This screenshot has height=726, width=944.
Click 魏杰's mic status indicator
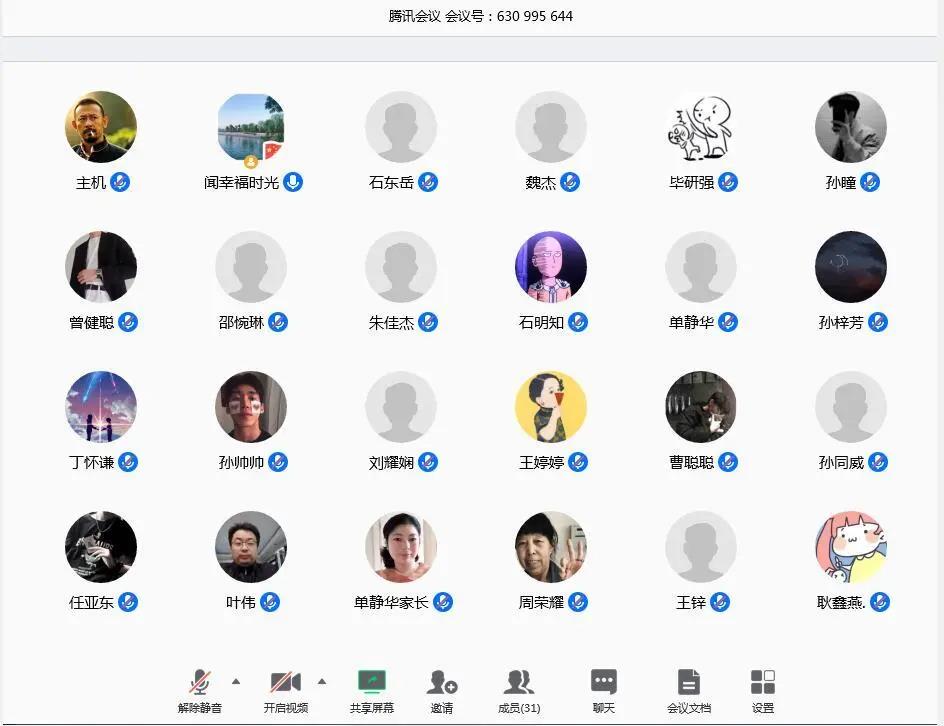(570, 183)
